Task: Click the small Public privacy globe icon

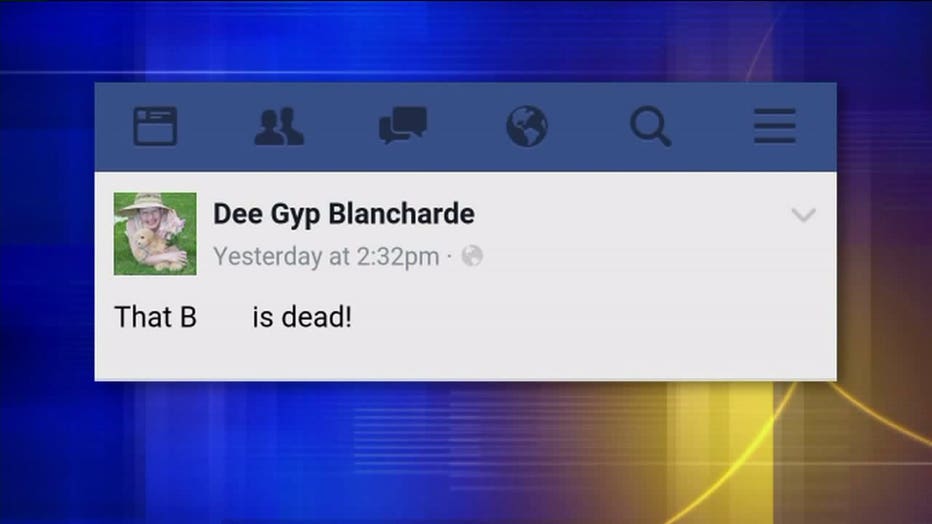Action: (472, 256)
